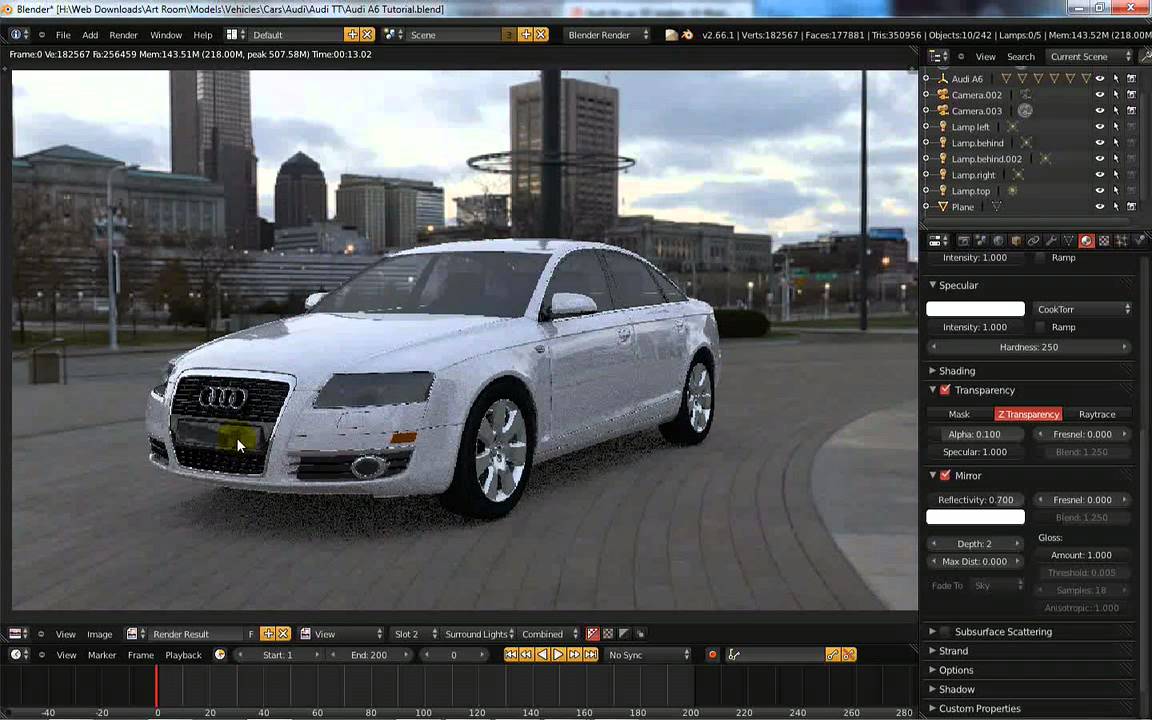This screenshot has height=720, width=1152.
Task: Open the Object properties cube tab icon
Action: tap(1016, 240)
